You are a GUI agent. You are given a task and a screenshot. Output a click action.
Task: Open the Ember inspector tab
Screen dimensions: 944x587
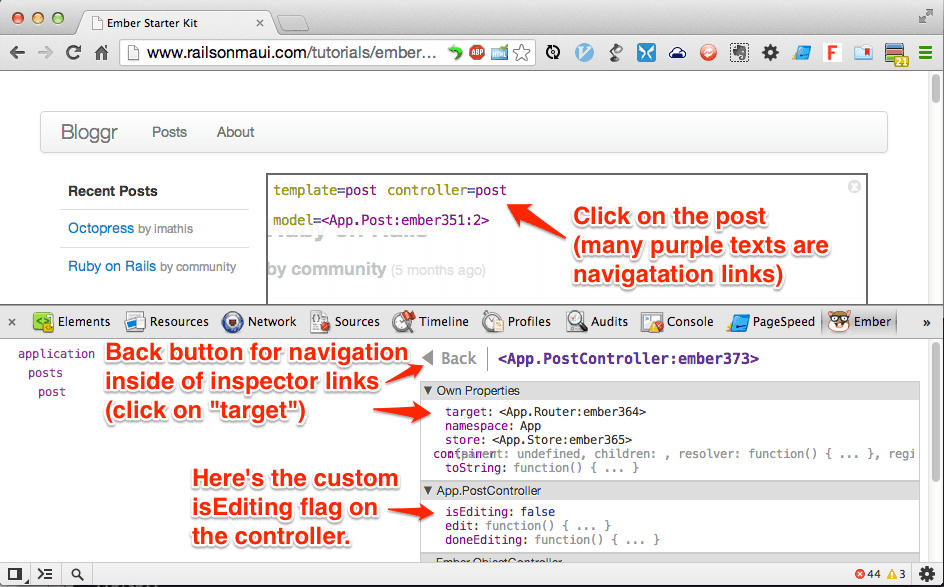click(860, 322)
